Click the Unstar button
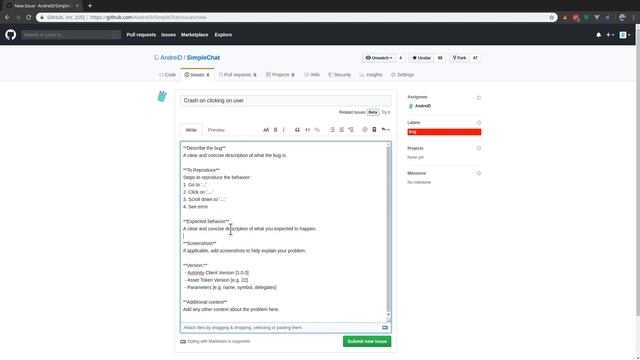 [x=421, y=58]
